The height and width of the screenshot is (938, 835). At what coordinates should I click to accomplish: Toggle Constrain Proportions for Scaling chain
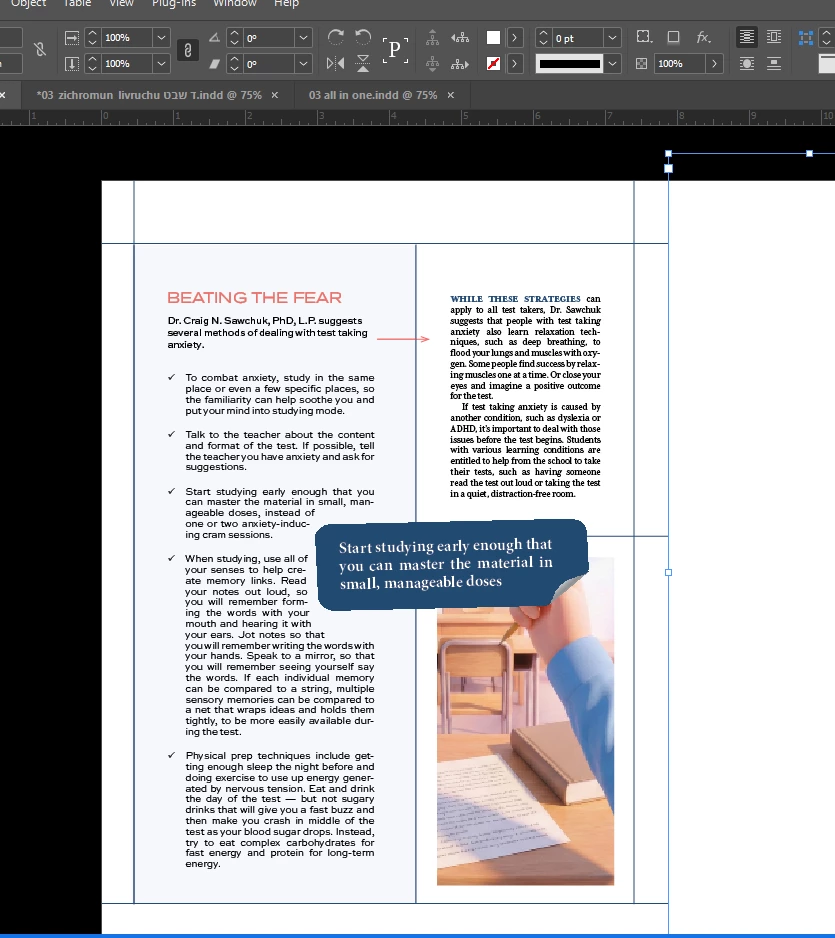pos(188,50)
